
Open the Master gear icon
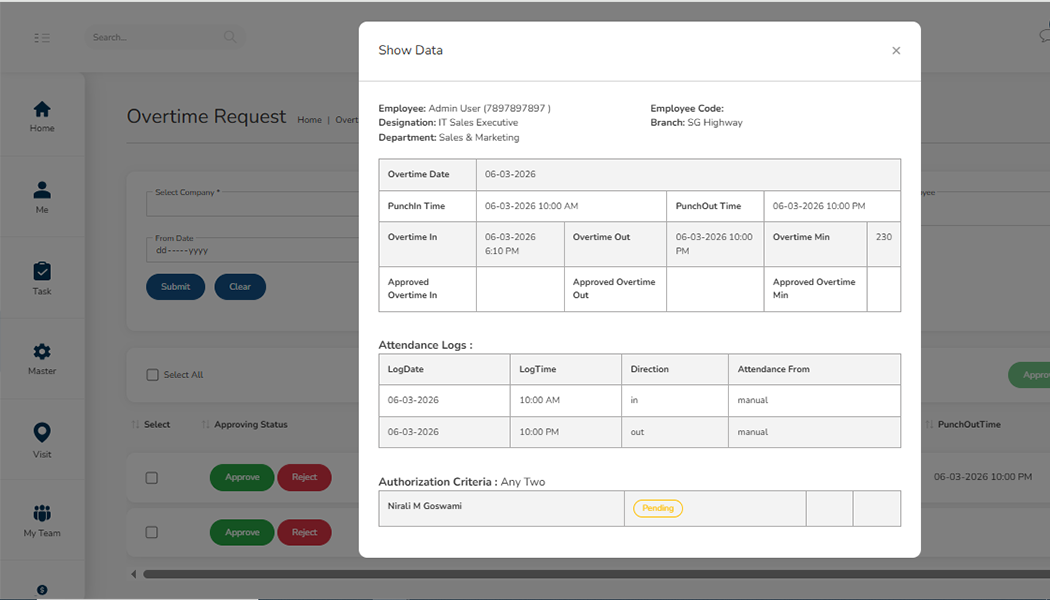pyautogui.click(x=42, y=352)
